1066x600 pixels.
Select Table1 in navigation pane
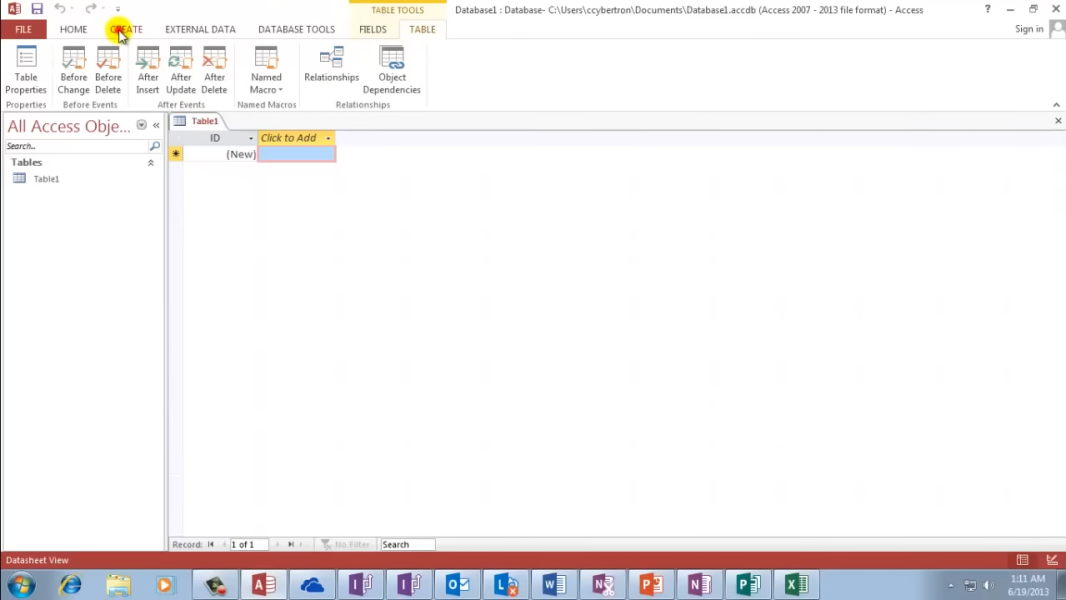pyautogui.click(x=46, y=179)
